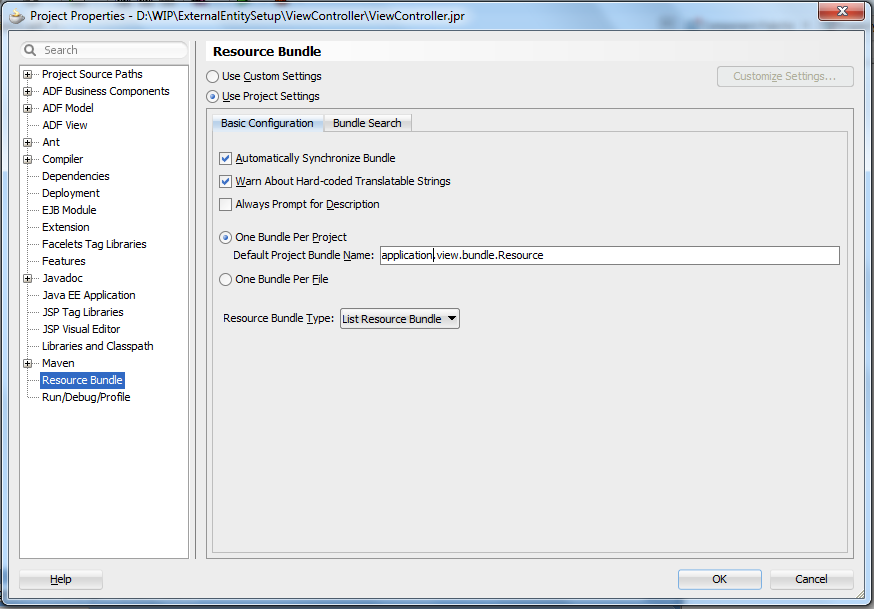874x609 pixels.
Task: Select JSP Tag Libraries item
Action: [x=82, y=312]
